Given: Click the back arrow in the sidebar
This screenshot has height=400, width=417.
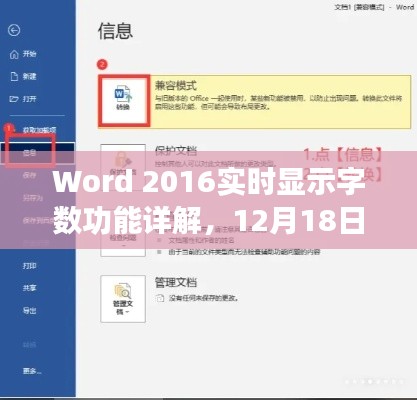Looking at the screenshot, I should click(14, 31).
